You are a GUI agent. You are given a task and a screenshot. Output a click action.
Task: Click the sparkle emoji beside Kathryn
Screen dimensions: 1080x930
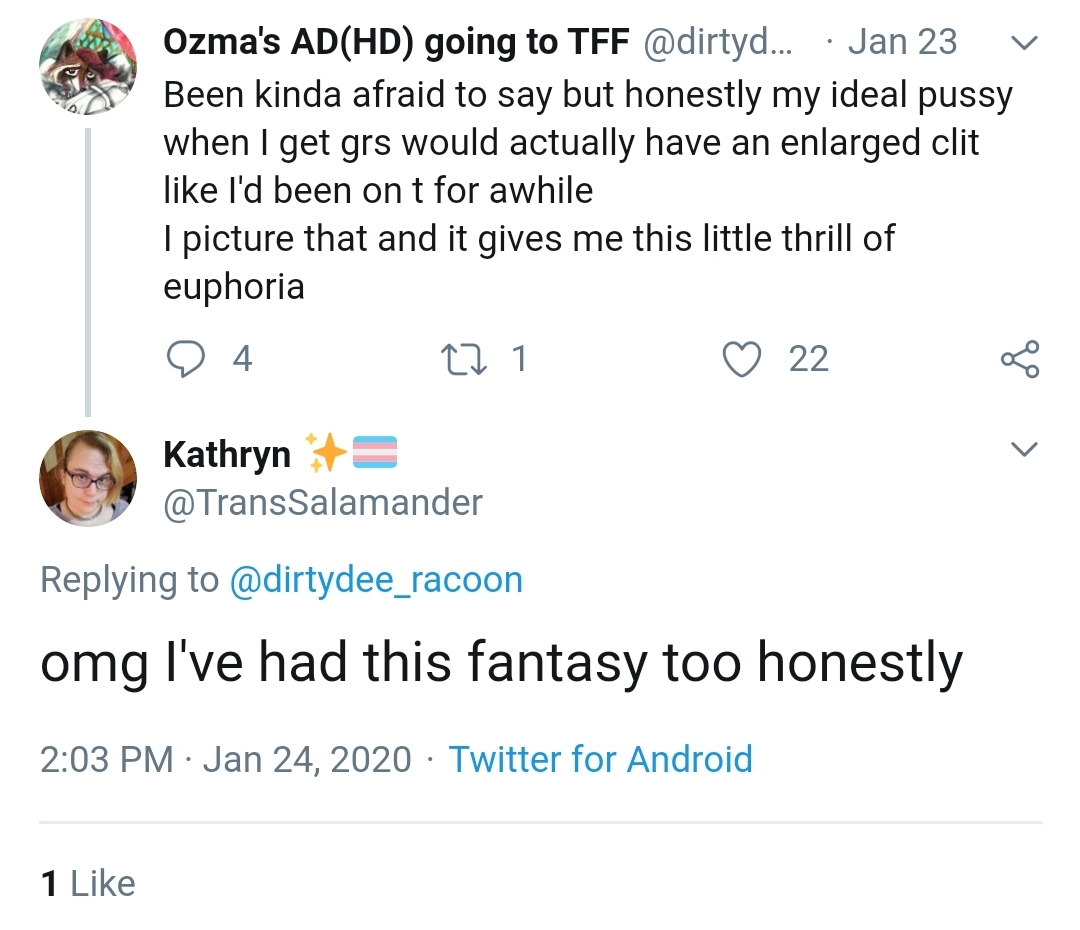click(324, 453)
